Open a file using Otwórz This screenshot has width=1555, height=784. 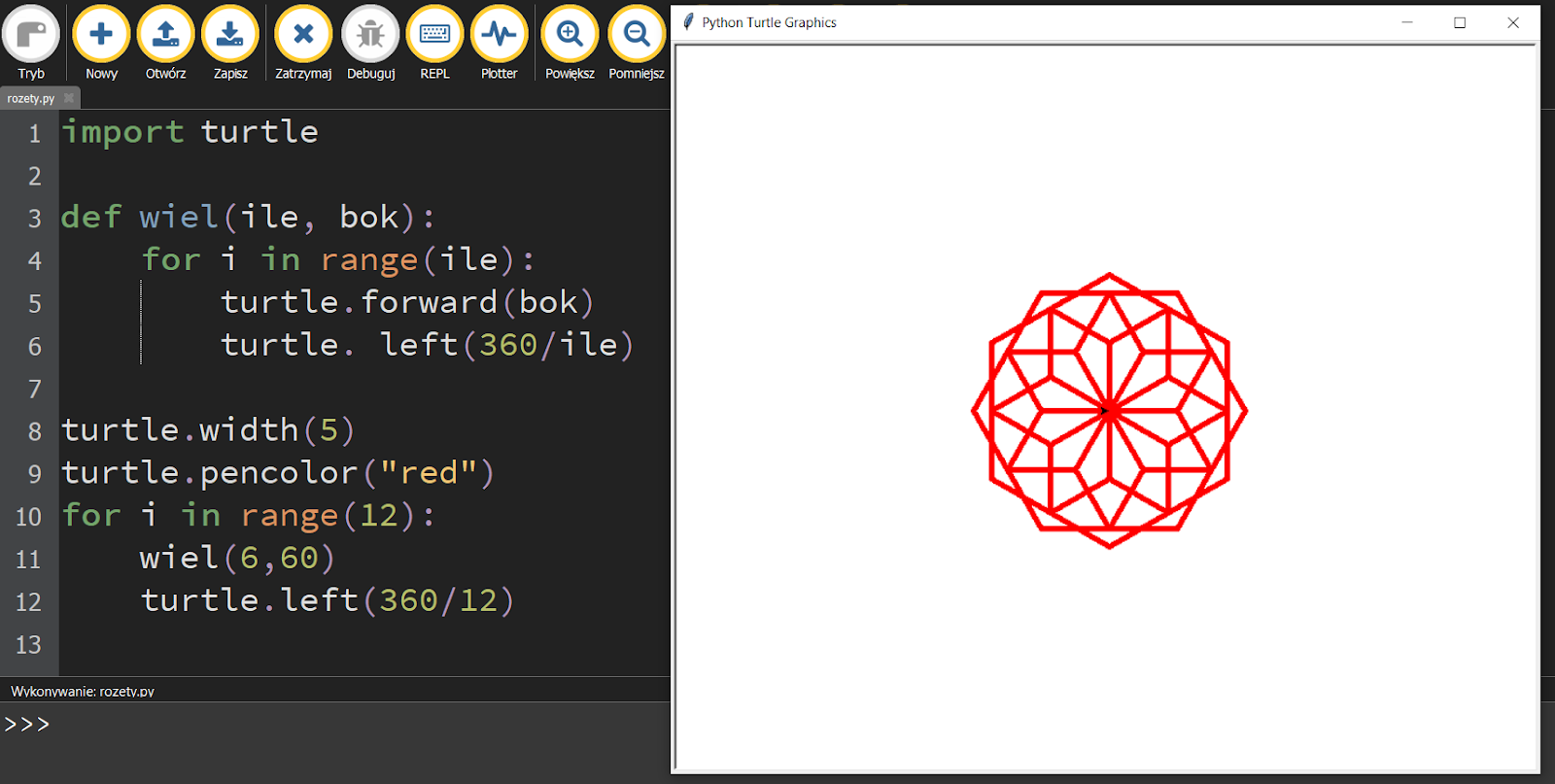coord(166,43)
